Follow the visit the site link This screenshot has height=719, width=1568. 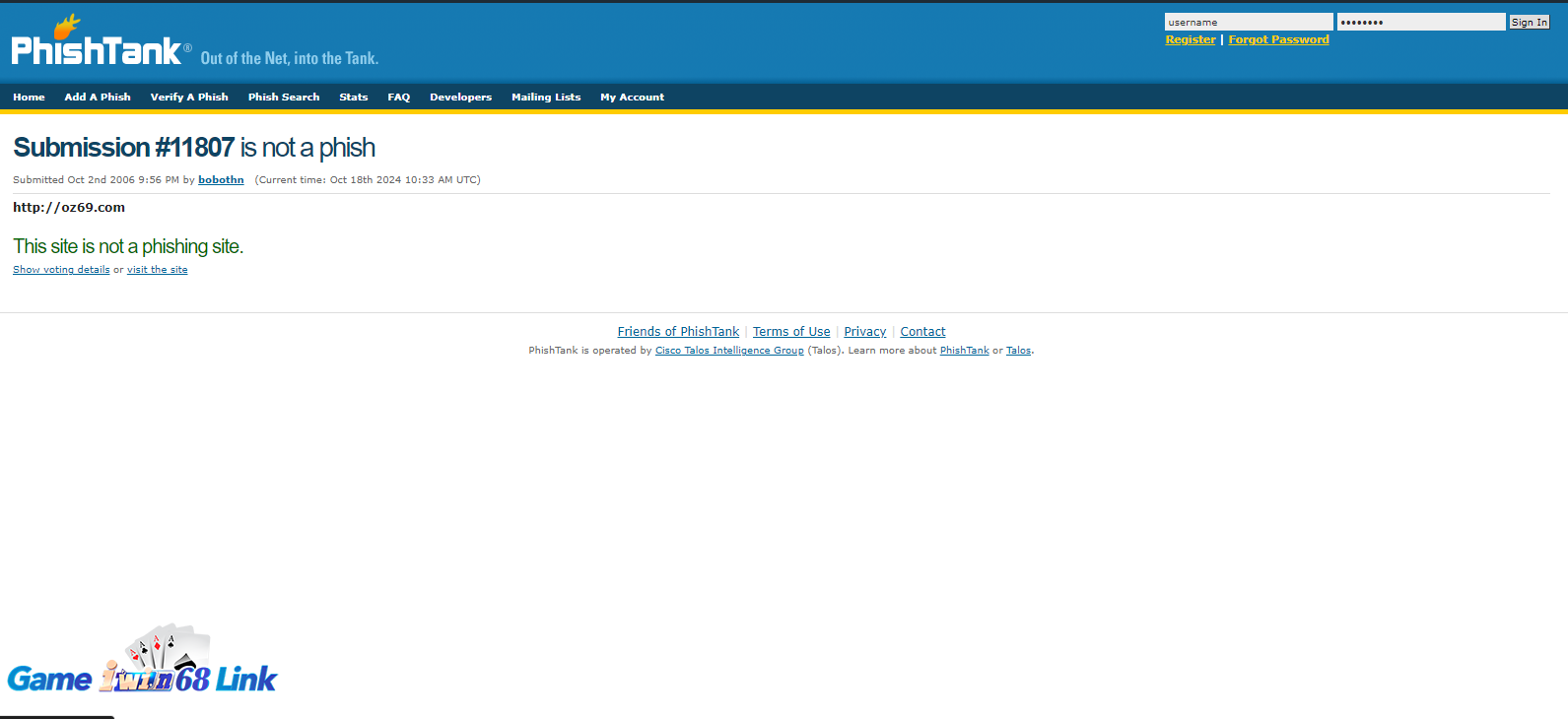(157, 270)
